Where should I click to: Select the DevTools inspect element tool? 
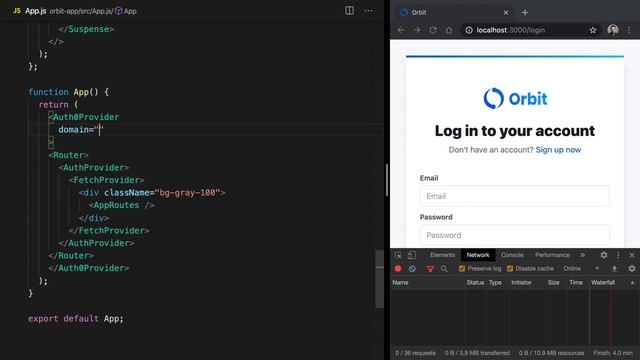398,255
